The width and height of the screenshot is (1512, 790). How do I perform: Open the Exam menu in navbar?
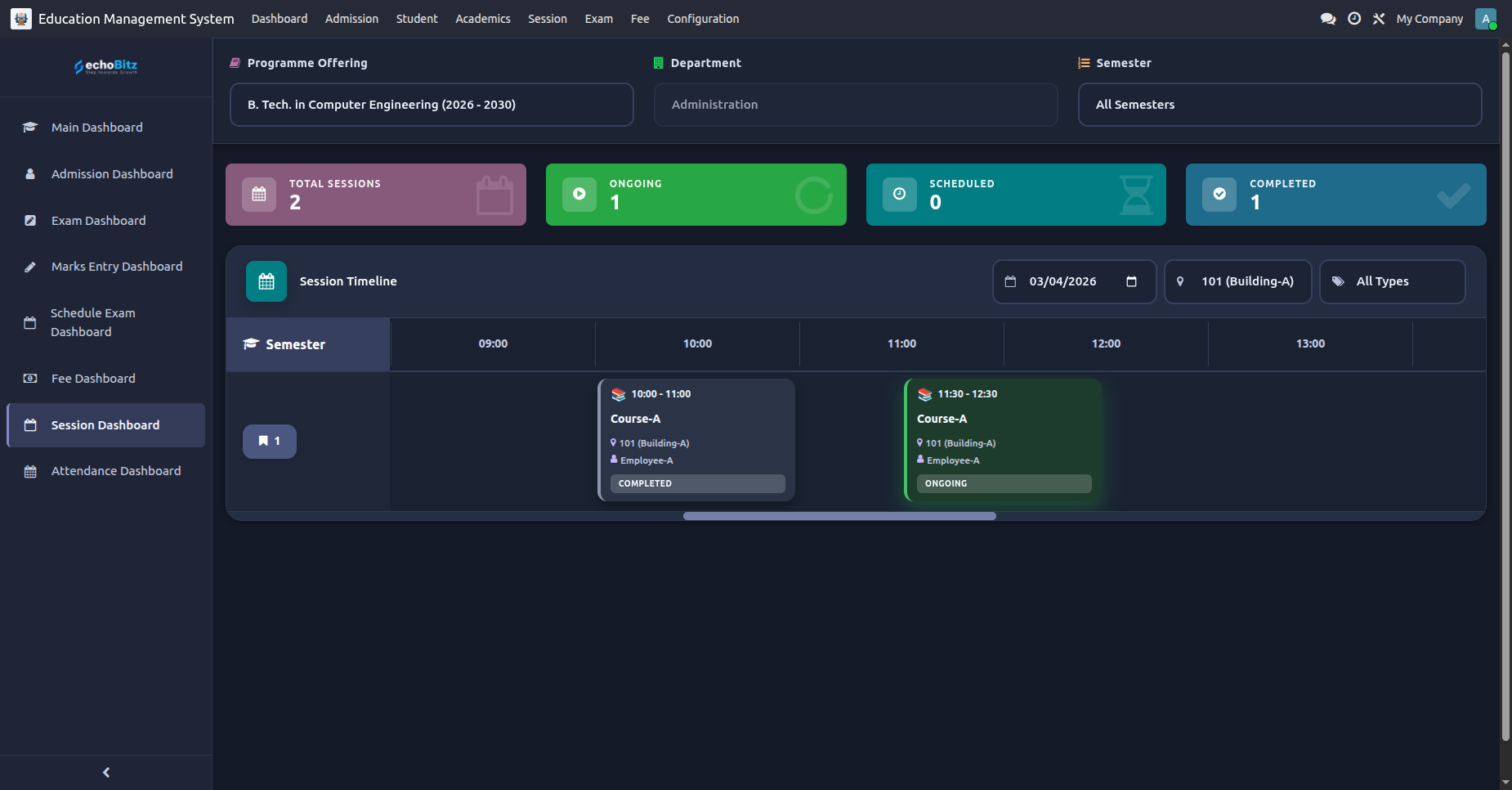tap(599, 19)
